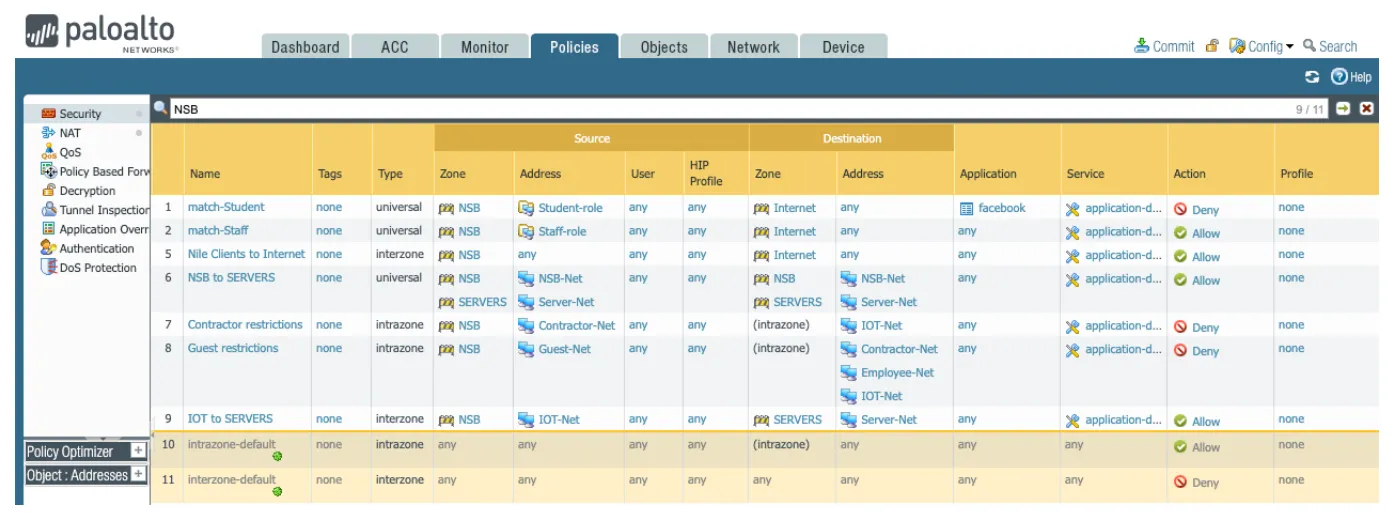
Task: Click the facebook application icon in match-Student row
Action: click(x=966, y=209)
